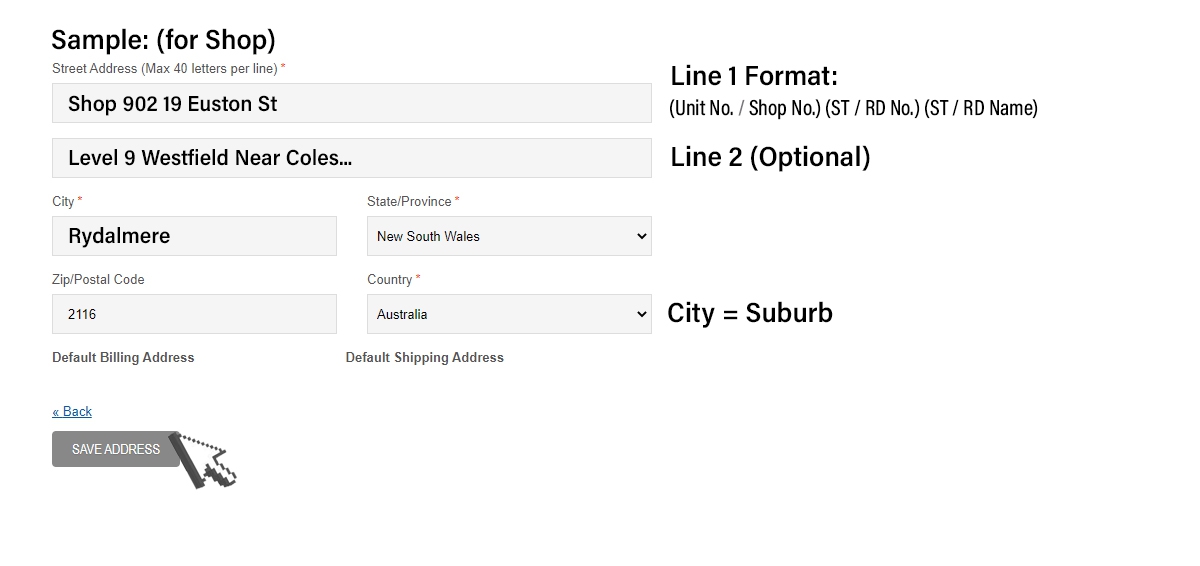Screen dimensions: 1200x566
Task: Click the Default Shipping Address label
Action: pyautogui.click(x=425, y=357)
